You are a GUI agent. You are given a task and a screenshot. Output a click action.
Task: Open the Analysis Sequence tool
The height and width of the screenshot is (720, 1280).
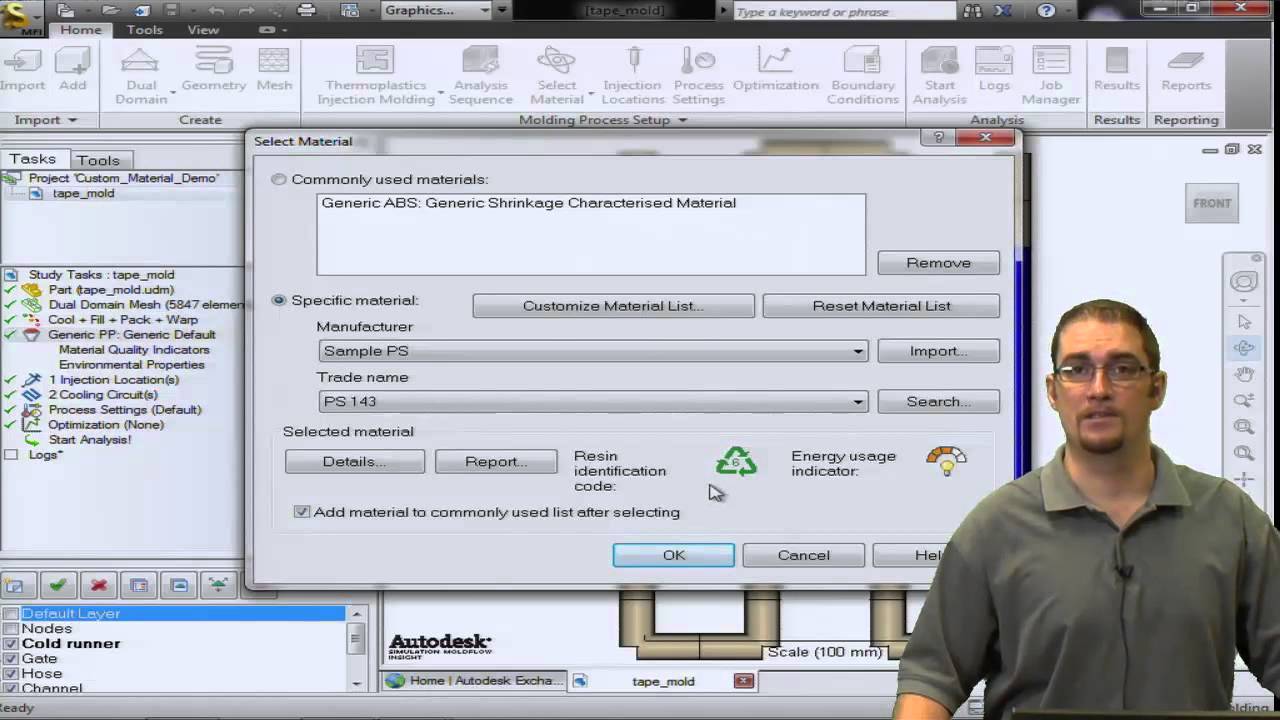point(481,76)
